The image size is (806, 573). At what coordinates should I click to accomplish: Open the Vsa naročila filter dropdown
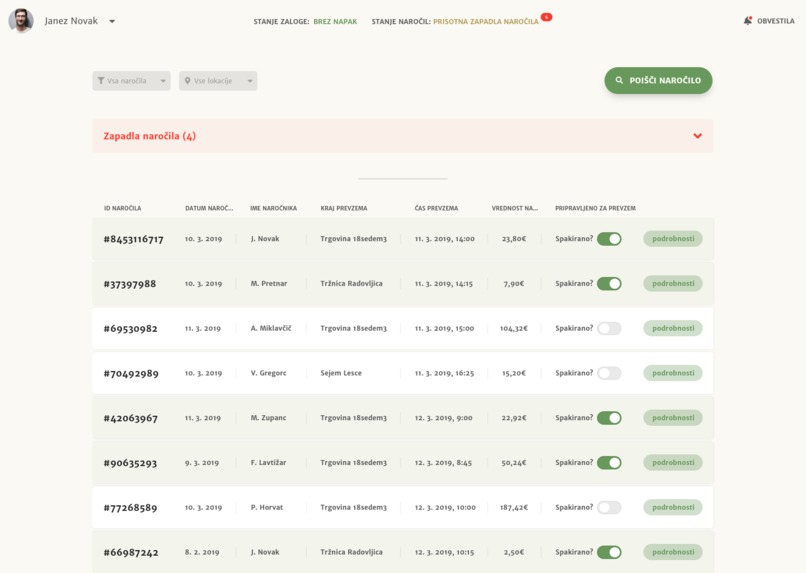coord(132,81)
